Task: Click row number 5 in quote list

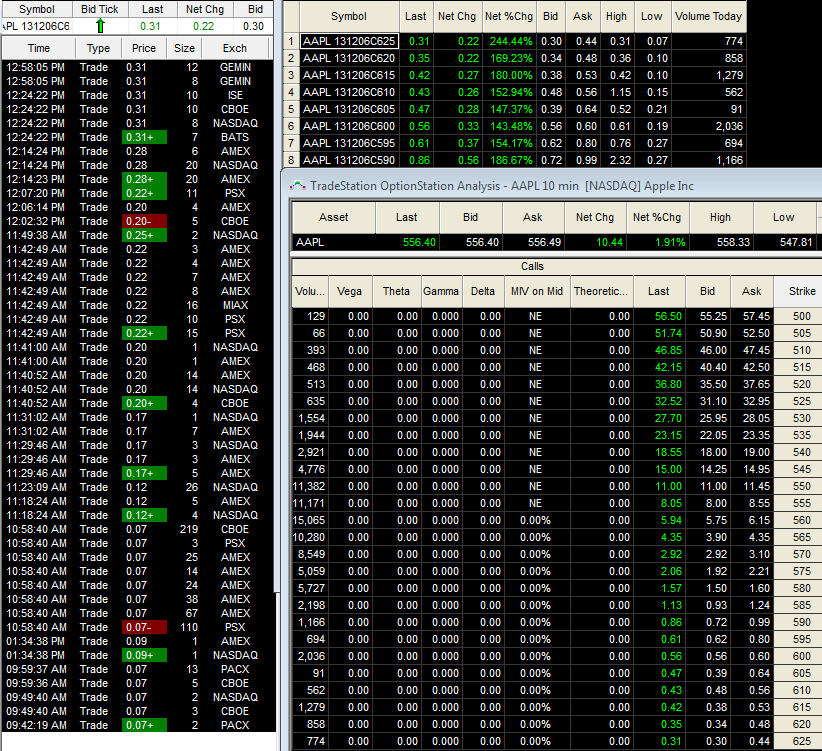Action: (x=291, y=109)
